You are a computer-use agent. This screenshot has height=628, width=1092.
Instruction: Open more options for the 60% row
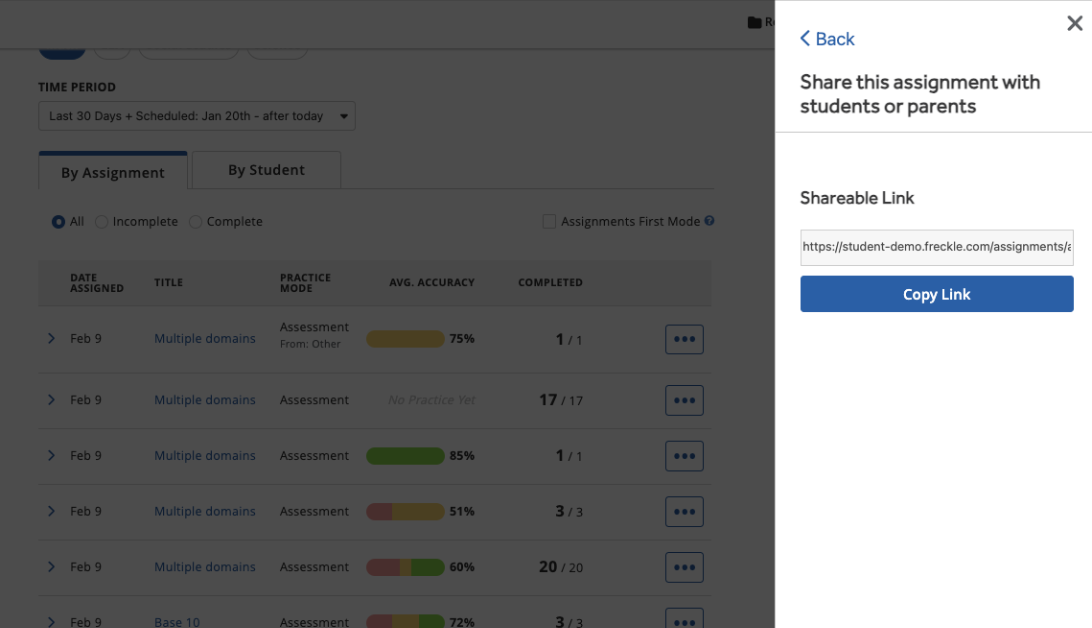coord(684,567)
